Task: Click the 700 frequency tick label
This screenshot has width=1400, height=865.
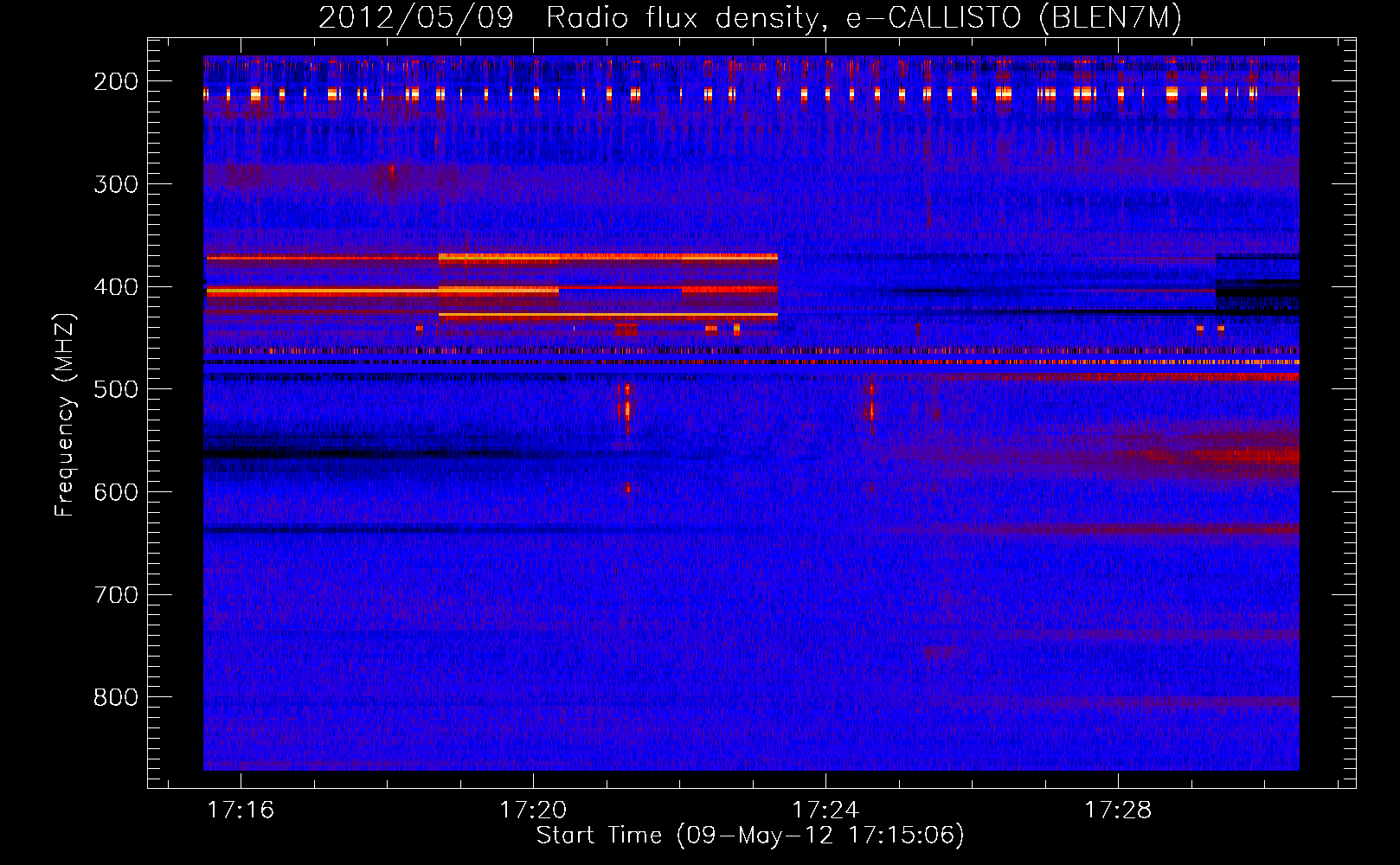Action: coord(115,595)
